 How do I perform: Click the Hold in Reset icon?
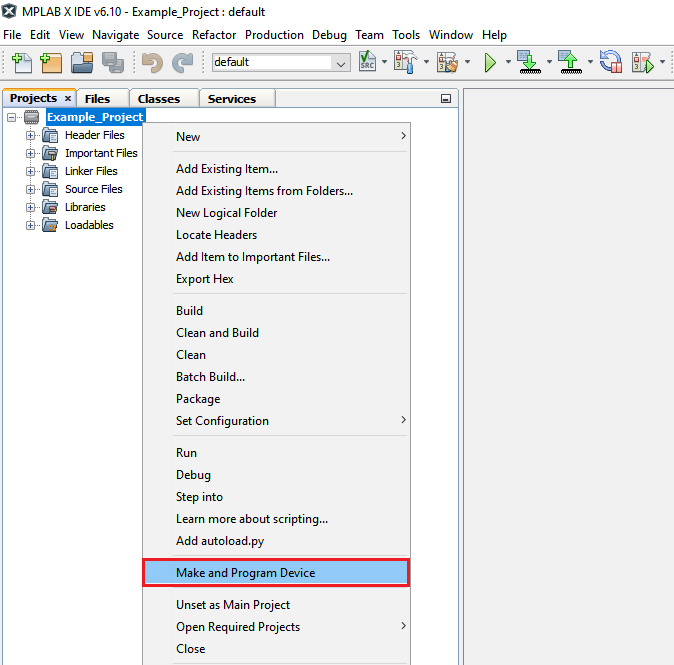tap(611, 62)
